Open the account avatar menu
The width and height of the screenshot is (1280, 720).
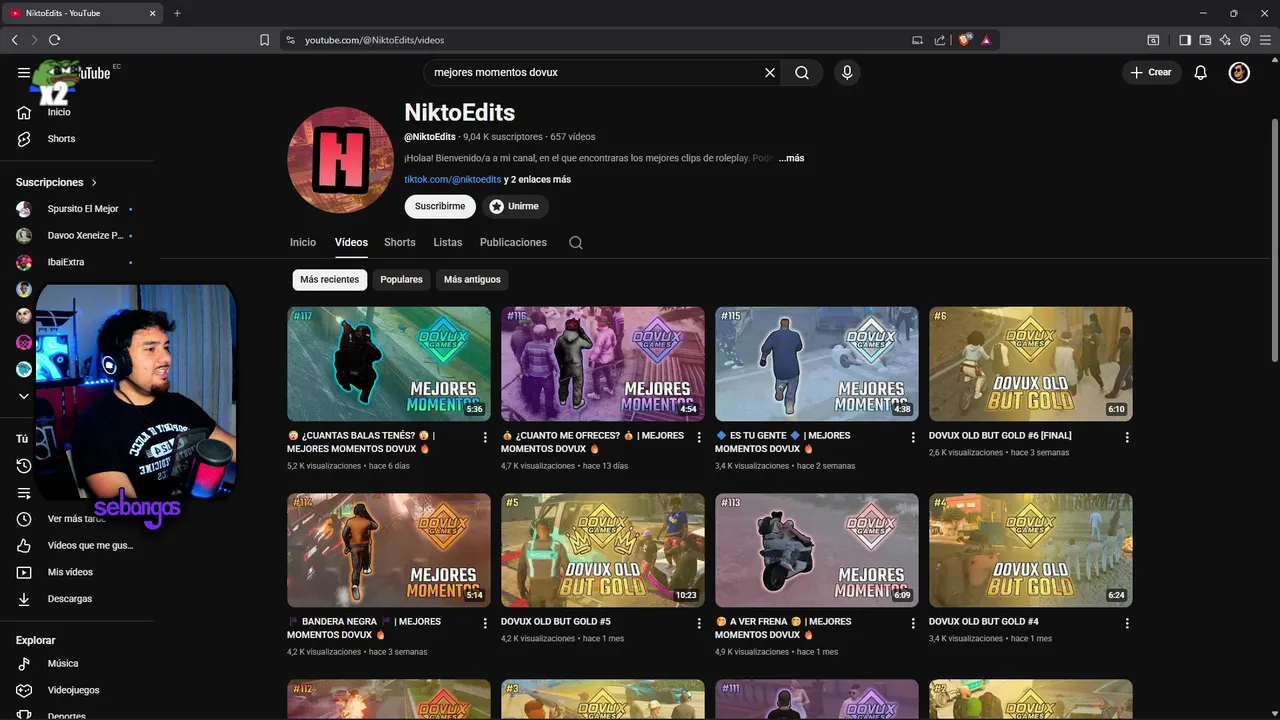1239,73
